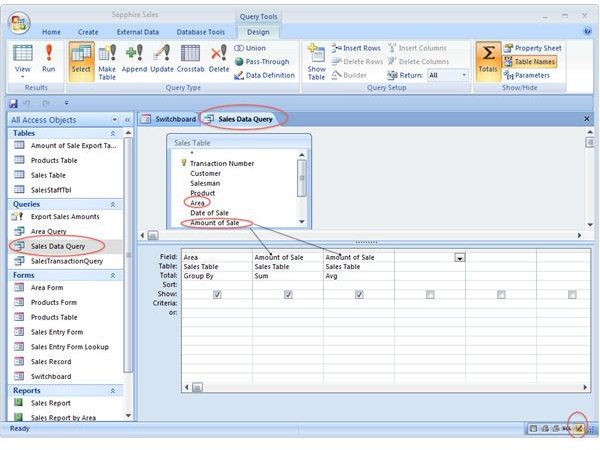Choose the Crosstab query type
600x450 pixels.
coord(191,58)
